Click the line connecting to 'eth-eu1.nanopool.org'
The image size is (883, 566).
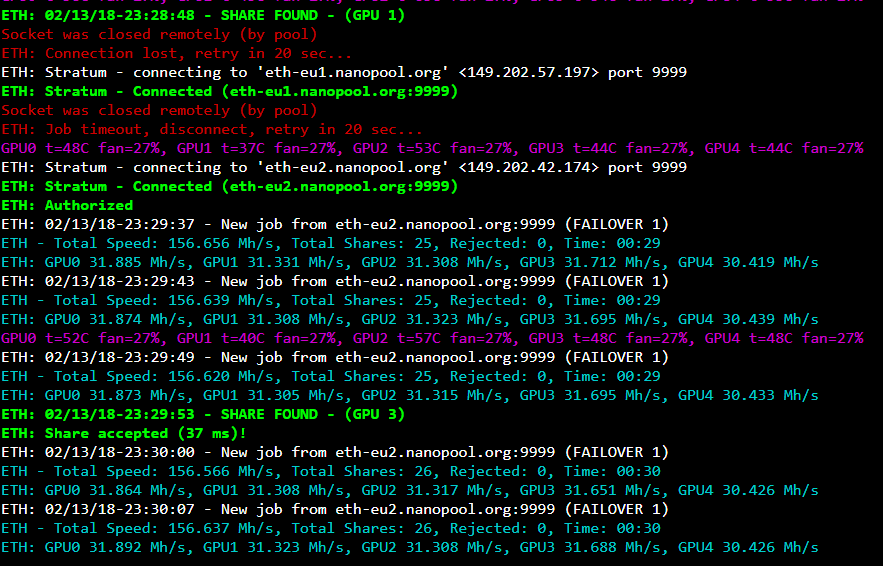[344, 73]
